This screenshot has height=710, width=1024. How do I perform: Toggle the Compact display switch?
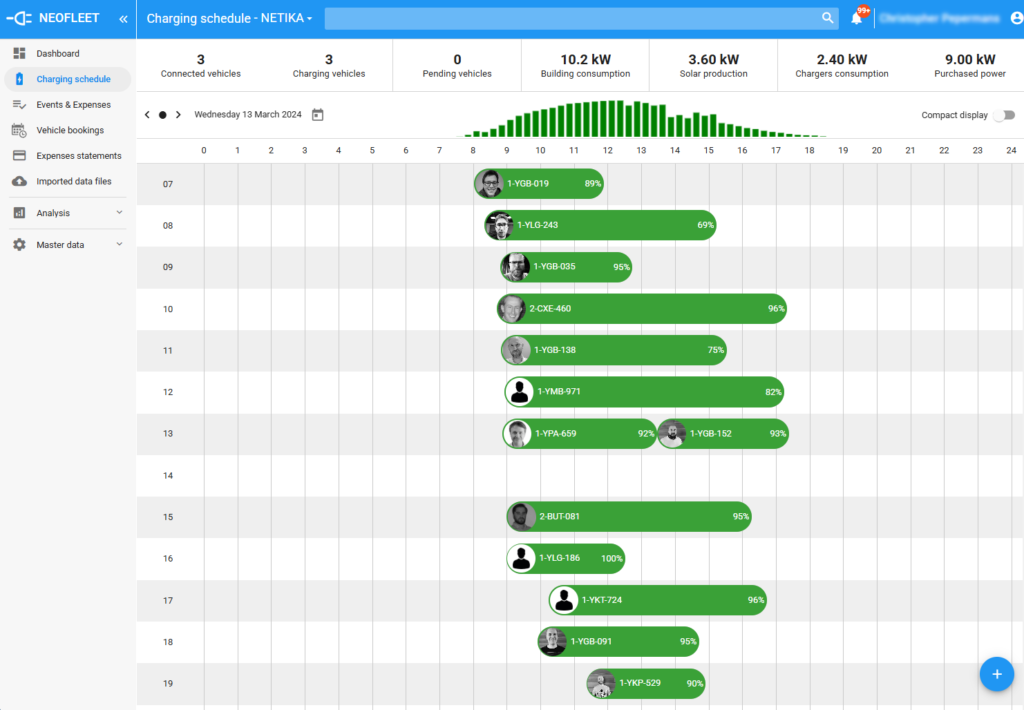pos(1003,115)
